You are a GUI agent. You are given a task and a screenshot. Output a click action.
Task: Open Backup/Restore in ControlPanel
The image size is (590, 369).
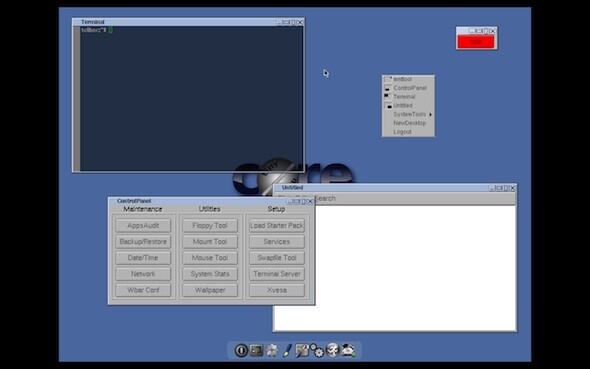click(x=143, y=241)
